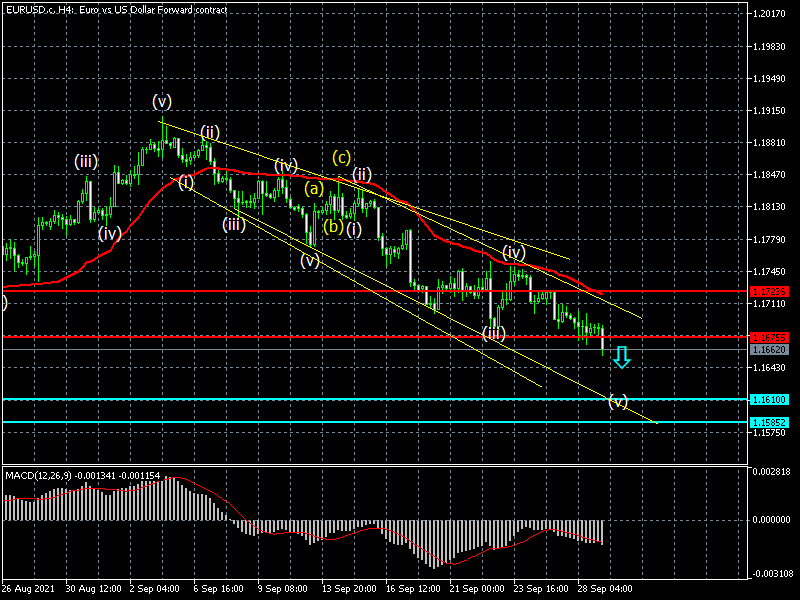Click the EURUSD.c,H4 chart title text
This screenshot has height=600, width=800.
point(114,9)
